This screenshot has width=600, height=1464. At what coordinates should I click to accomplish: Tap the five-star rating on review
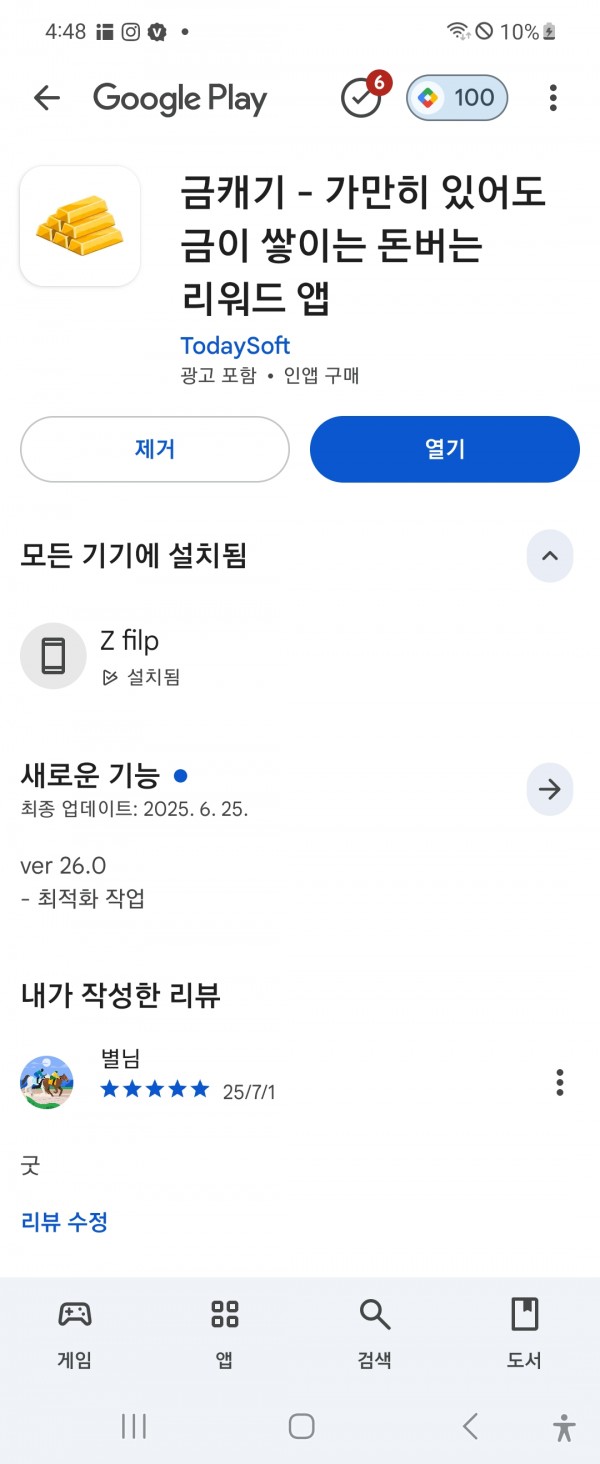[155, 1089]
